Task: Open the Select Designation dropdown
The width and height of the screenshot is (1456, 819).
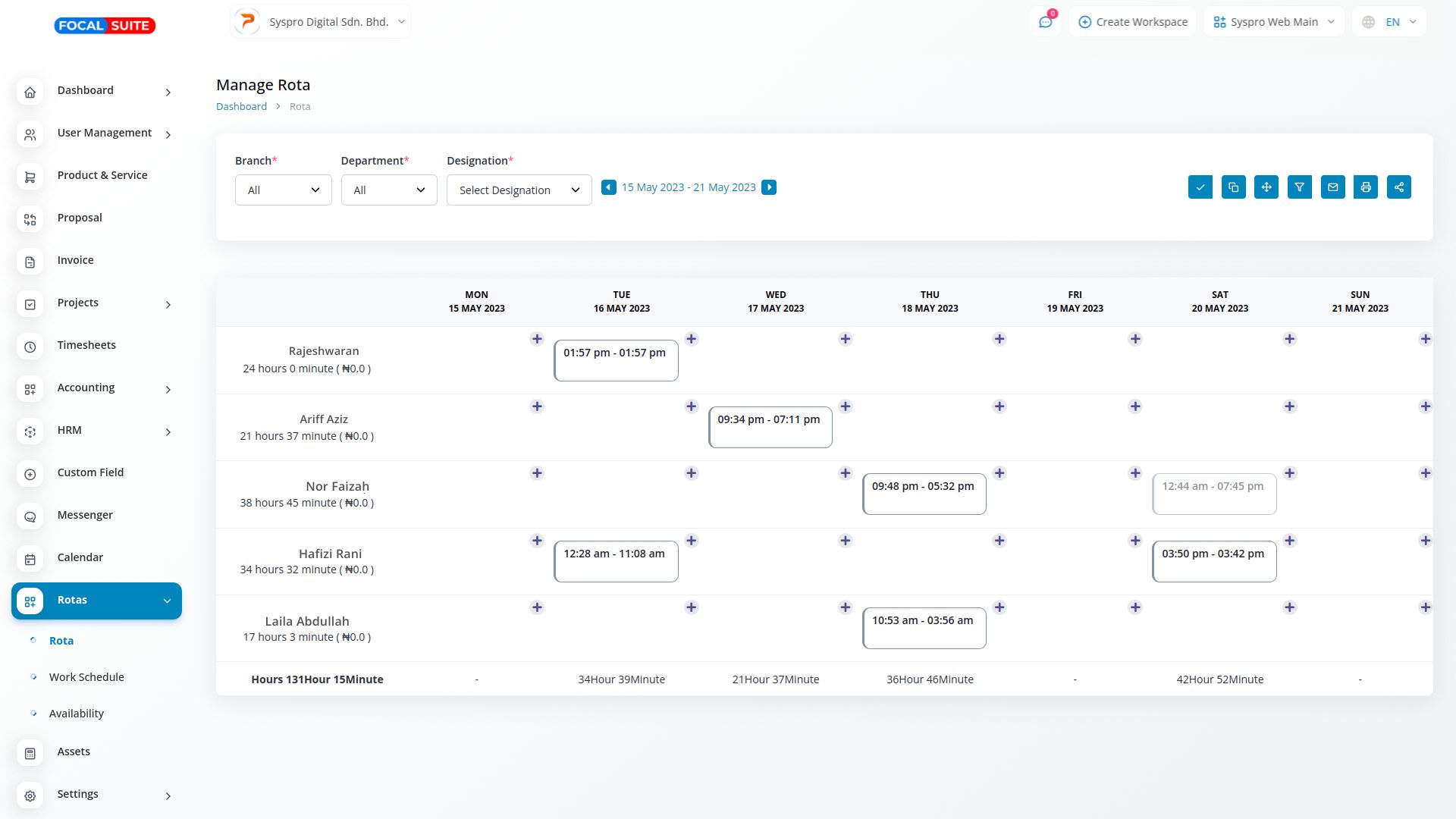Action: [x=519, y=190]
